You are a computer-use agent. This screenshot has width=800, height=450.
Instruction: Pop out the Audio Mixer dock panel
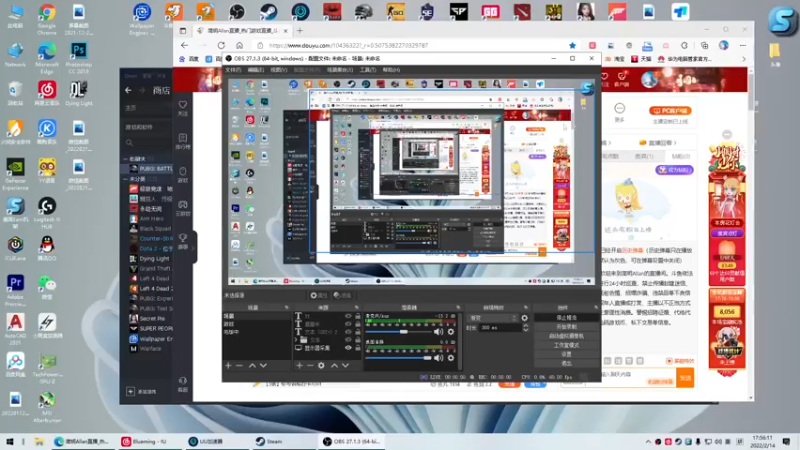[x=458, y=308]
